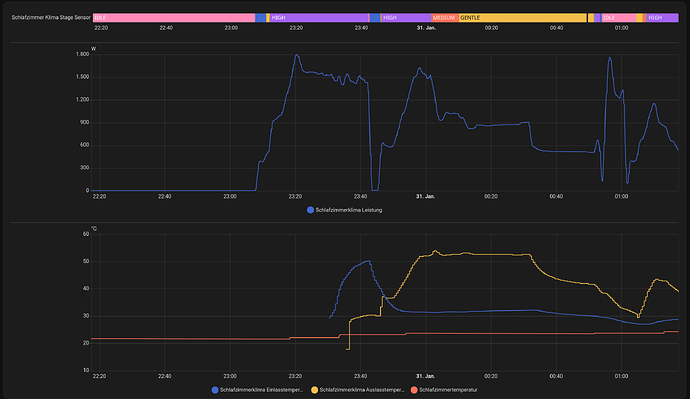Select the short IDLE segment near 01:00
The image size is (690, 399).
(x=618, y=18)
